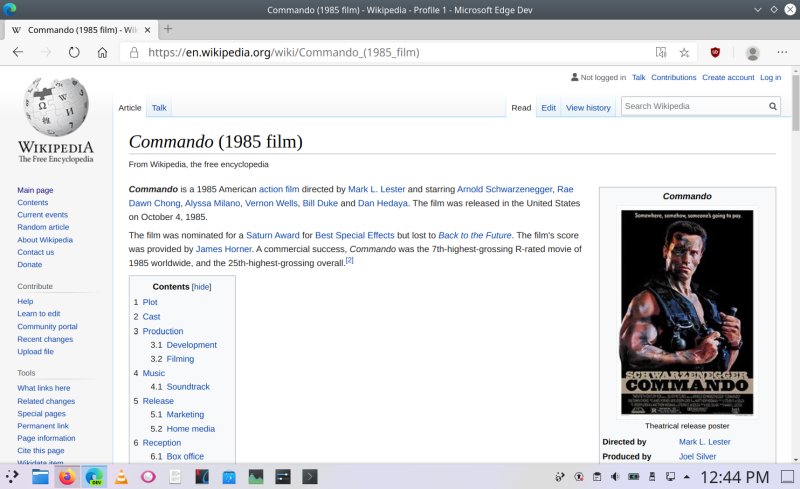Image resolution: width=800 pixels, height=489 pixels.
Task: Open the Joel Silver link in infobox
Action: (x=697, y=456)
